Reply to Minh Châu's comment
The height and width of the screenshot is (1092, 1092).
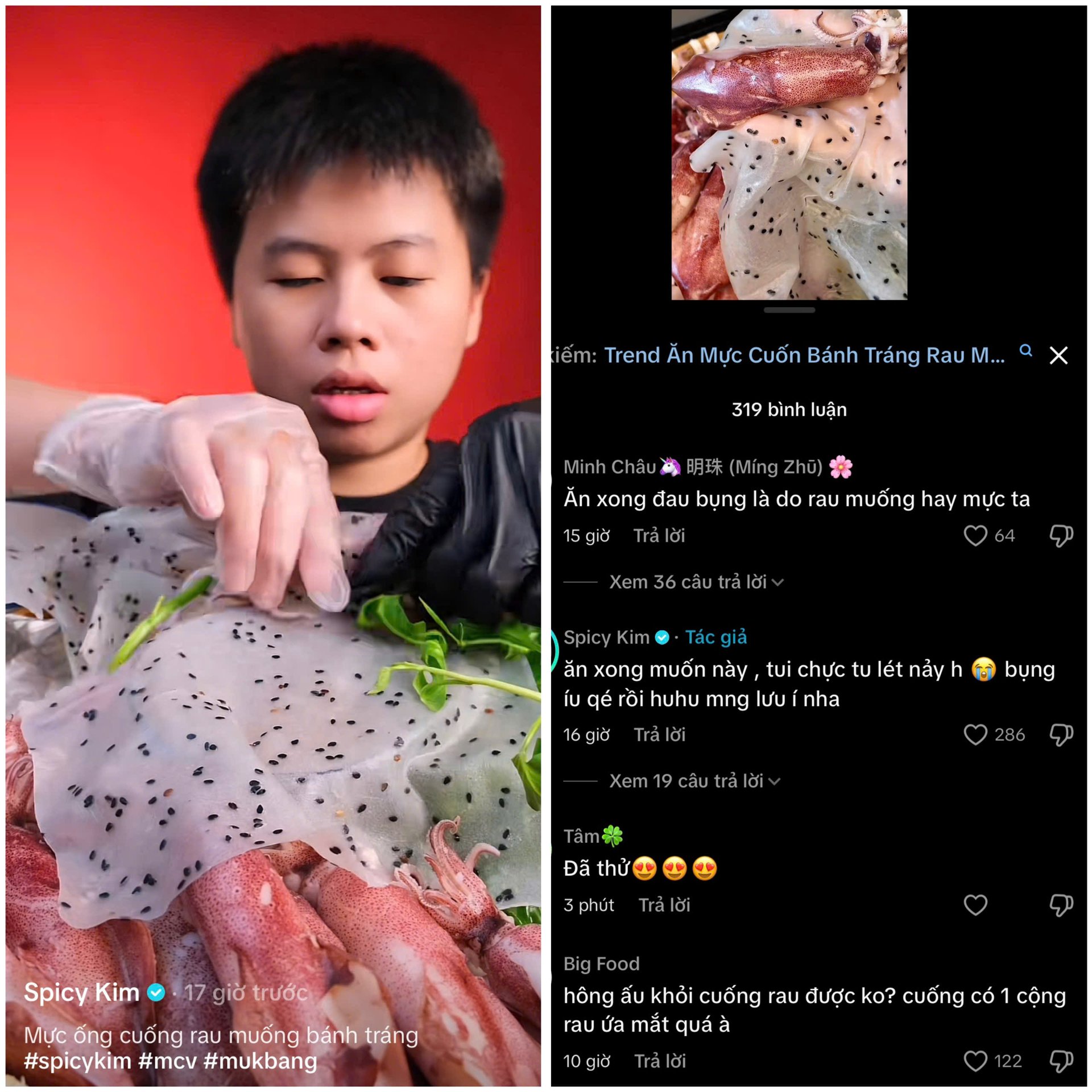(x=659, y=536)
